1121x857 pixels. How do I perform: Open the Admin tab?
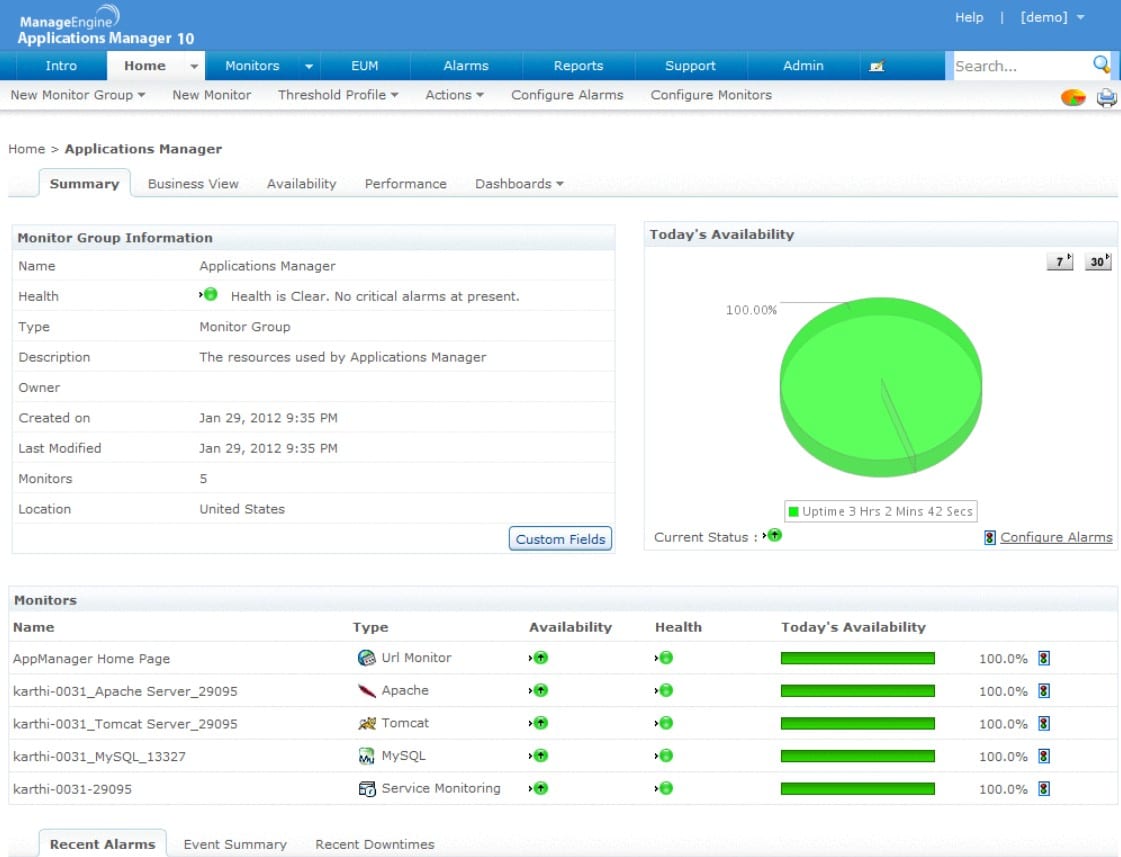[803, 66]
